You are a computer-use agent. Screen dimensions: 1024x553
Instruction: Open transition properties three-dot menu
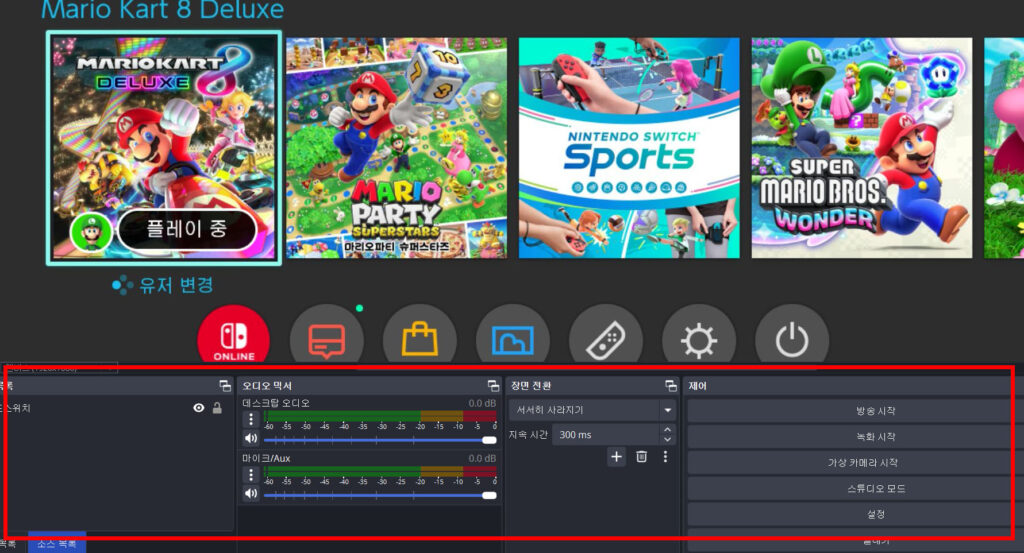(665, 456)
